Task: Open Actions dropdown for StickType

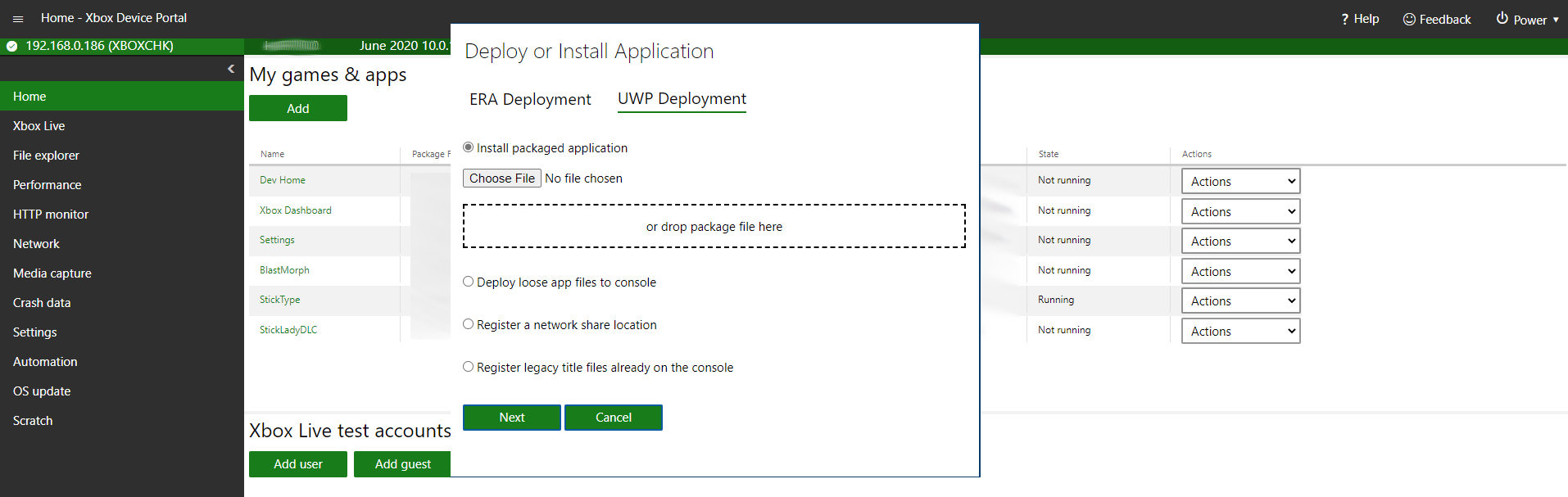Action: pos(1240,300)
